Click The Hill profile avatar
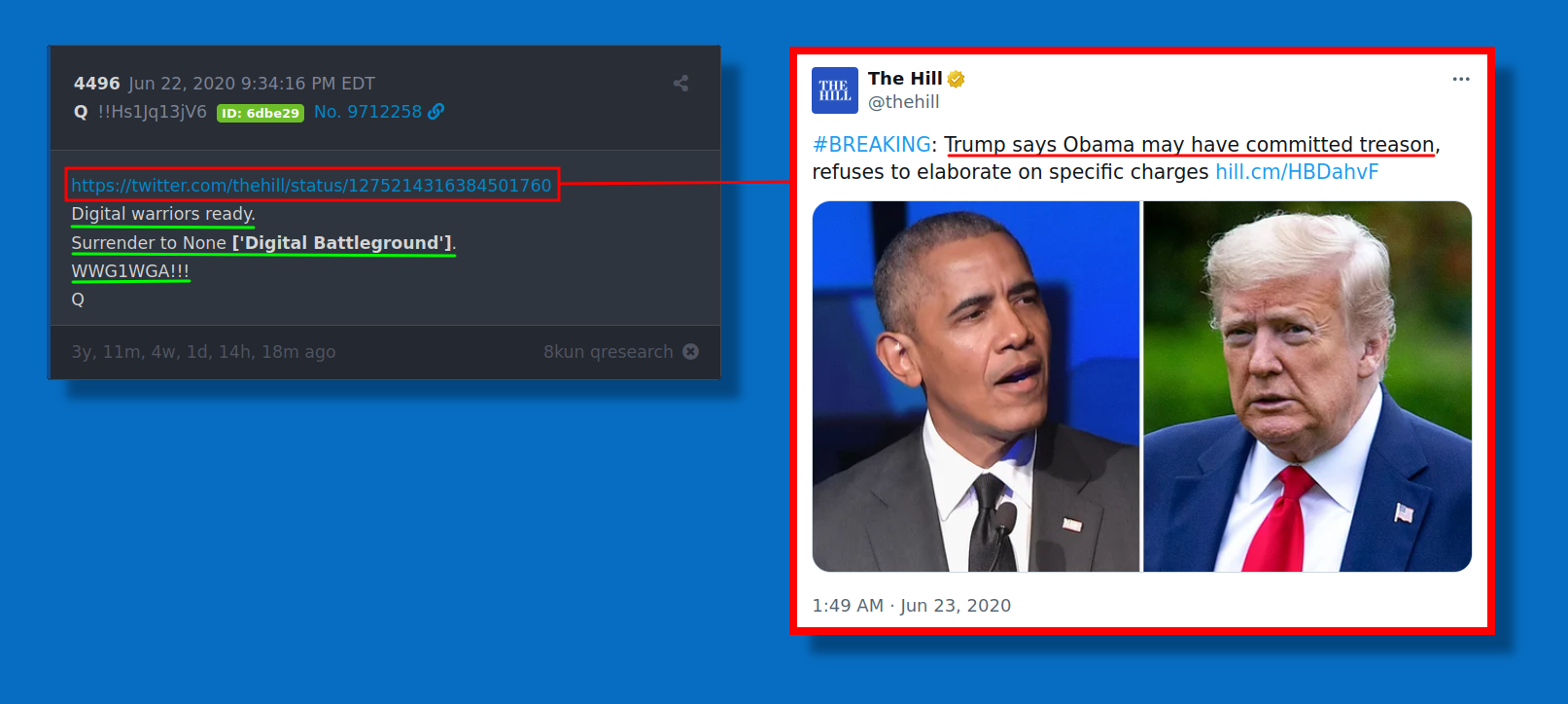The height and width of the screenshot is (704, 1568). pyautogui.click(x=835, y=90)
